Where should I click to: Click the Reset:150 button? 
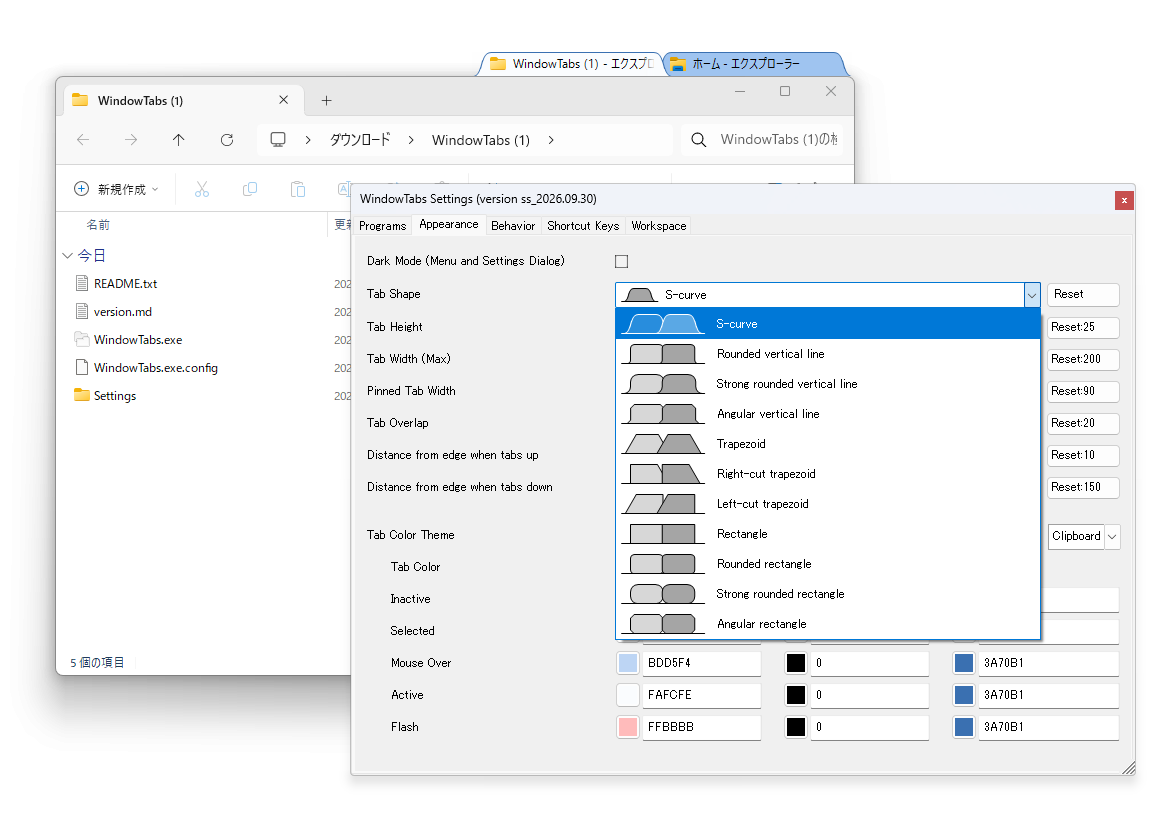coord(1083,487)
